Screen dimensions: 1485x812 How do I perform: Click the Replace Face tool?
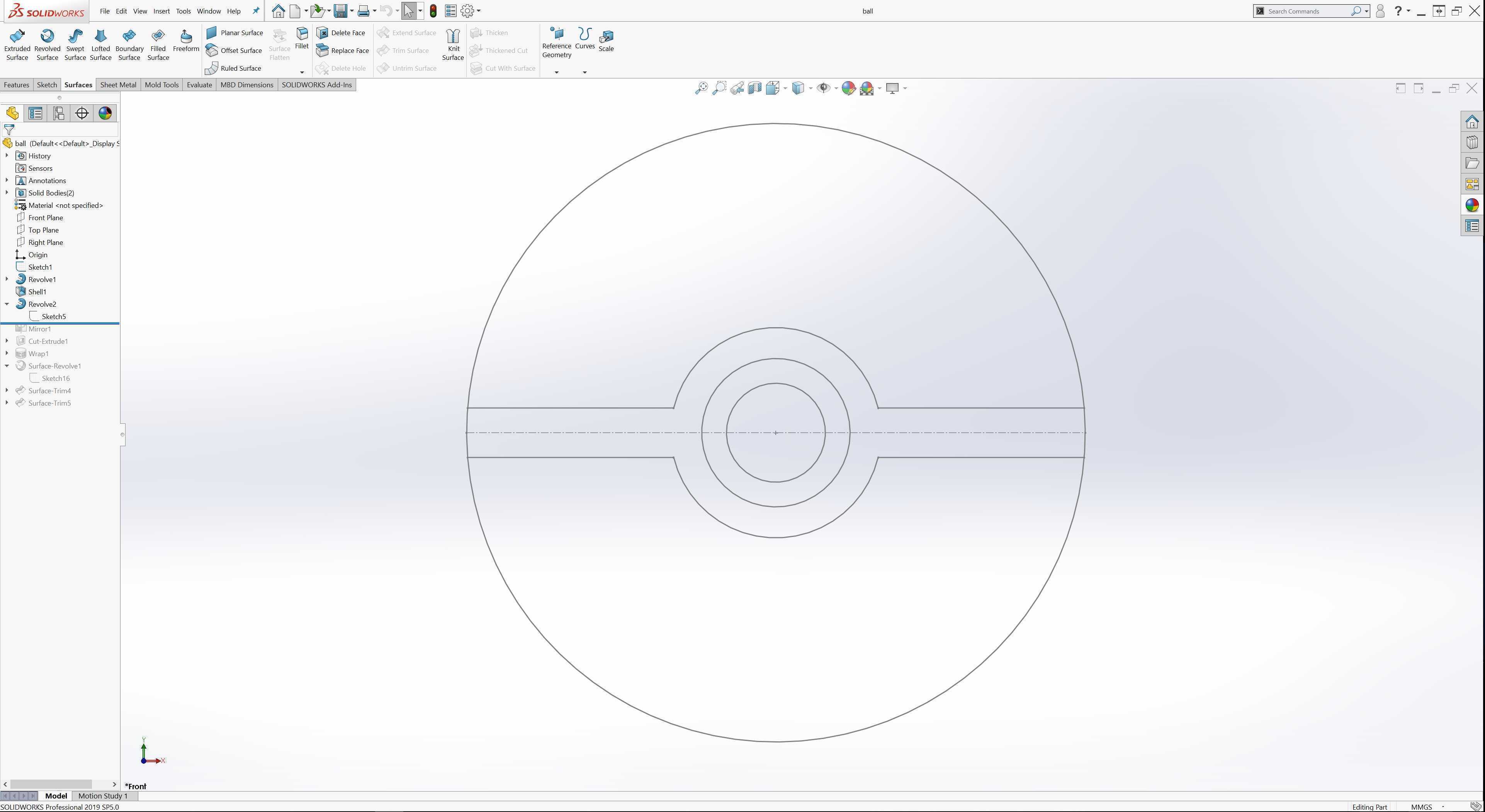[343, 51]
